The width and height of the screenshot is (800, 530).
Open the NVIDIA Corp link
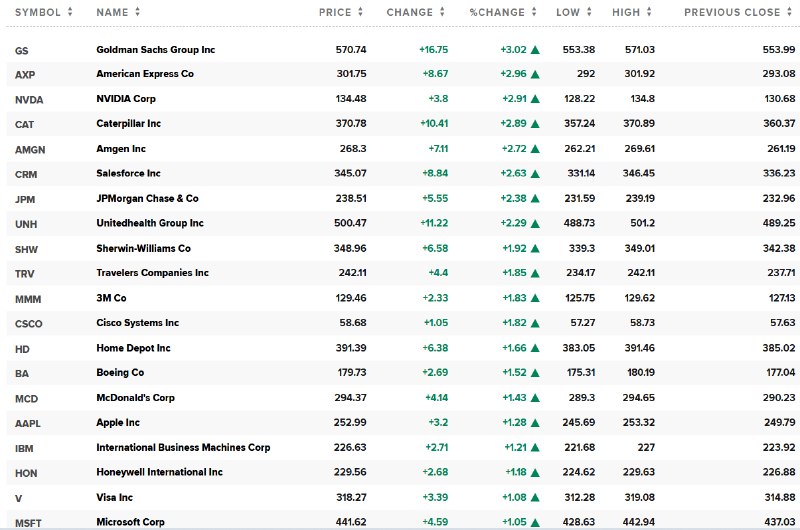coord(126,98)
